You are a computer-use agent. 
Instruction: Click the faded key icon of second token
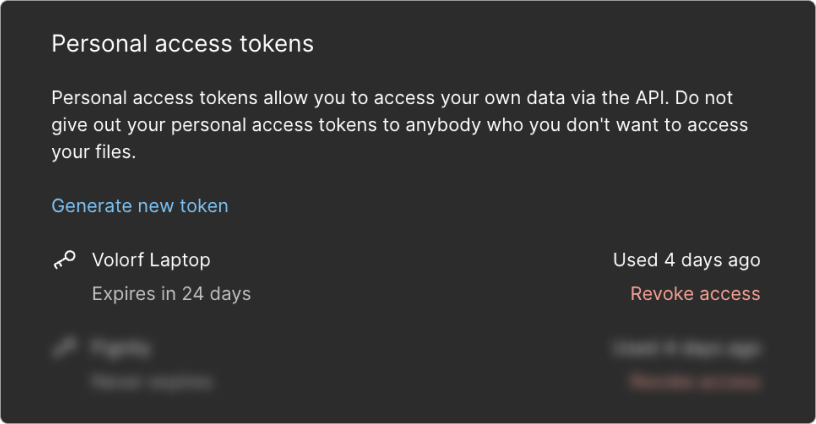pyautogui.click(x=64, y=348)
